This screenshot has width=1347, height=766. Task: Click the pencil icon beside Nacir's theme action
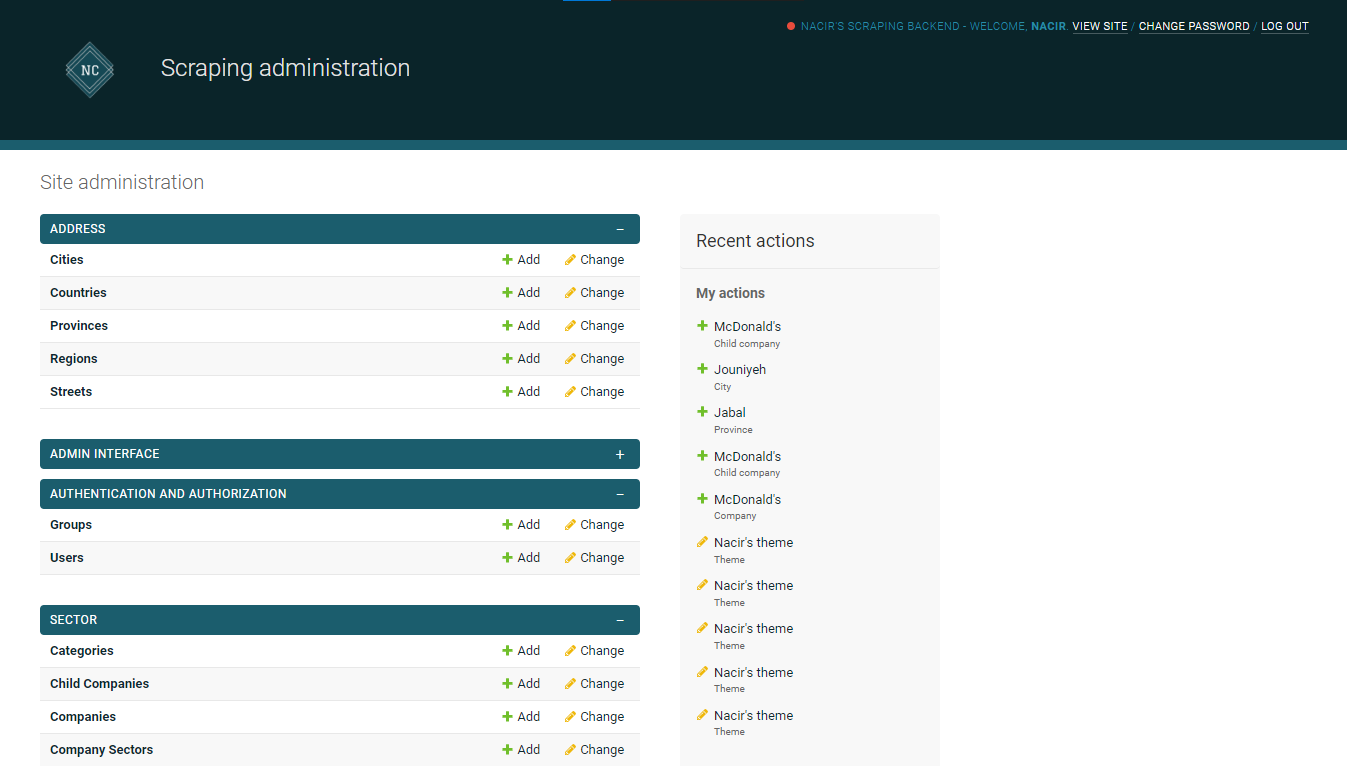702,541
